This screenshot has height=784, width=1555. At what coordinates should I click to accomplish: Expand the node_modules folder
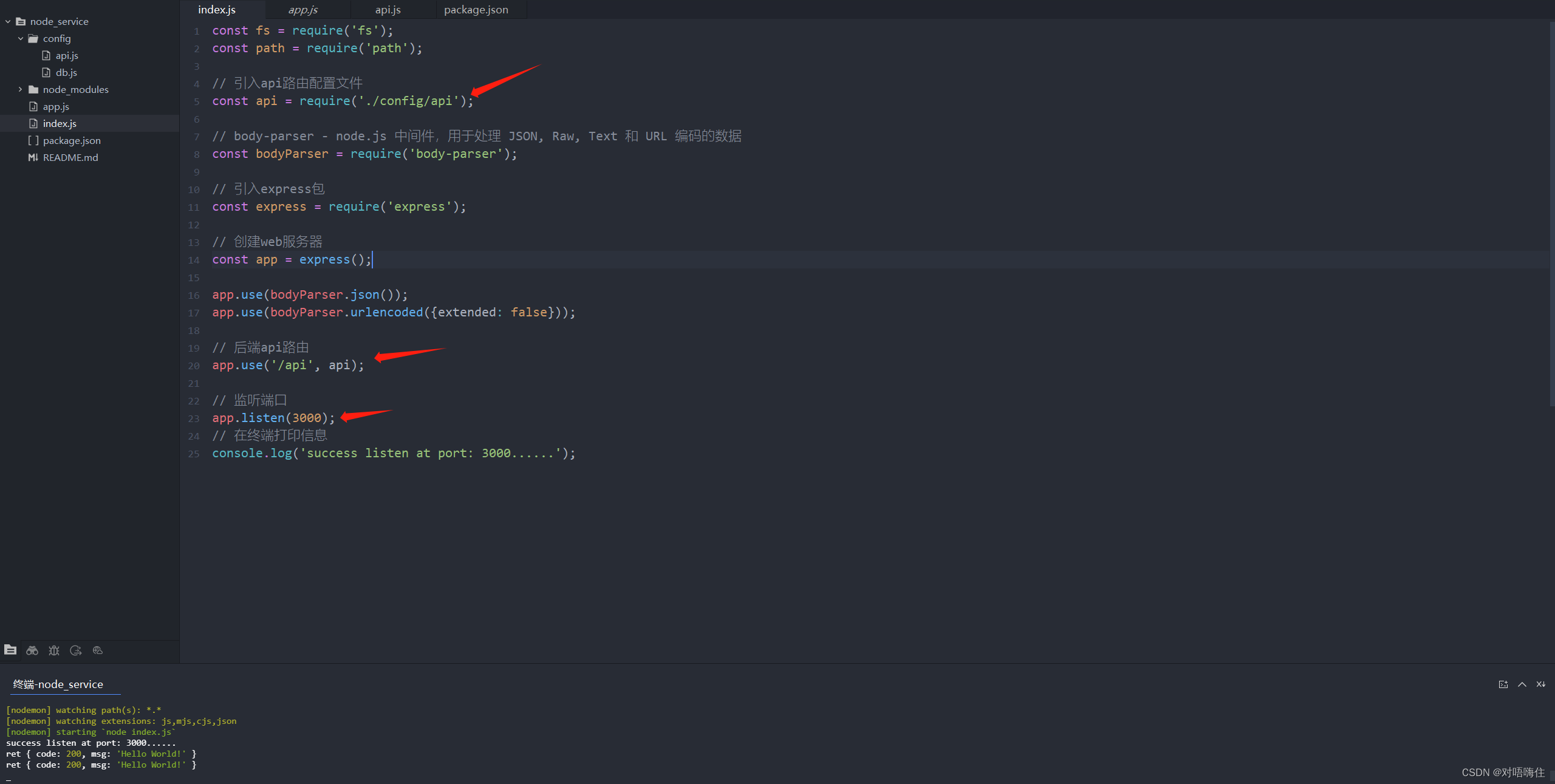tap(21, 89)
